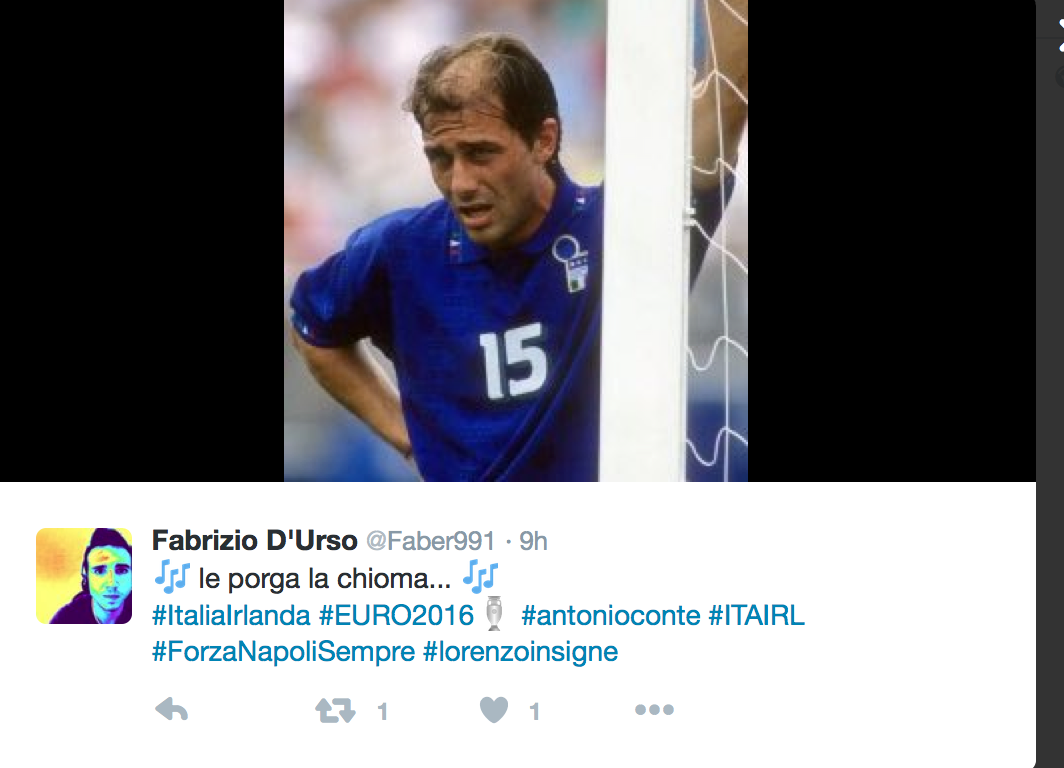Follow the #ItaliaIrlanda hashtag
The height and width of the screenshot is (768, 1064).
231,615
